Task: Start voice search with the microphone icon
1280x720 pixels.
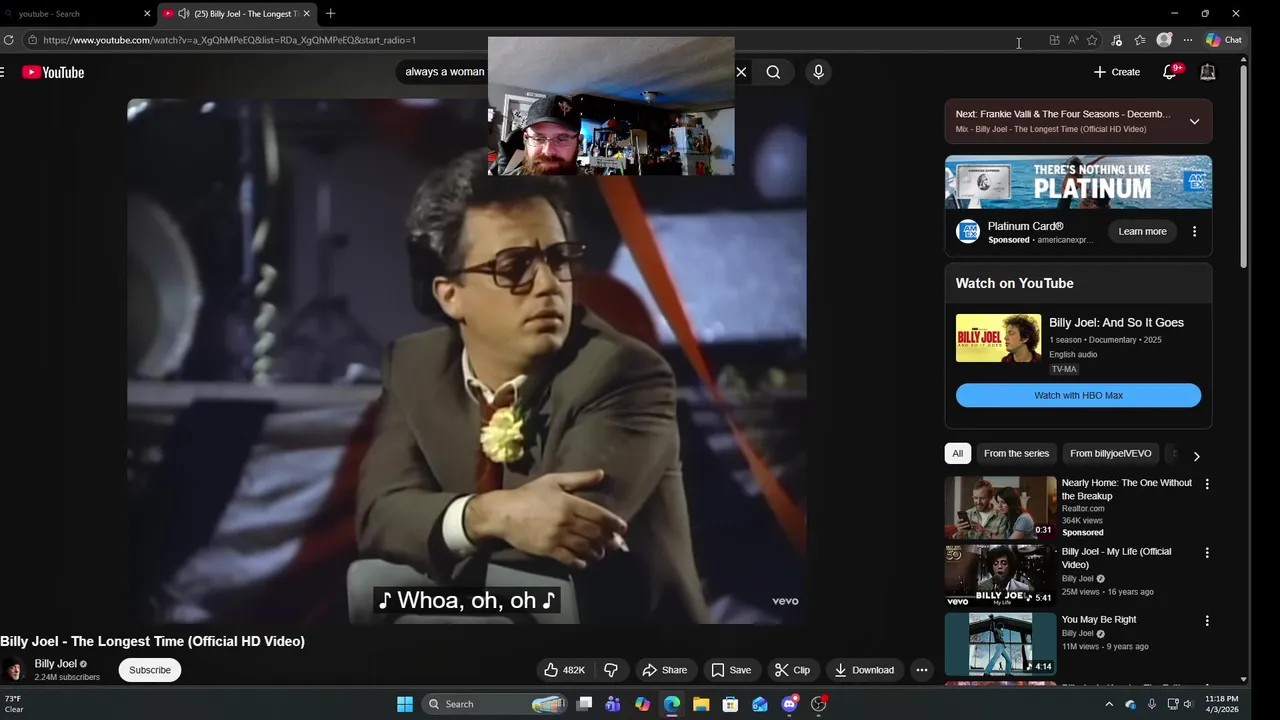Action: pyautogui.click(x=818, y=72)
